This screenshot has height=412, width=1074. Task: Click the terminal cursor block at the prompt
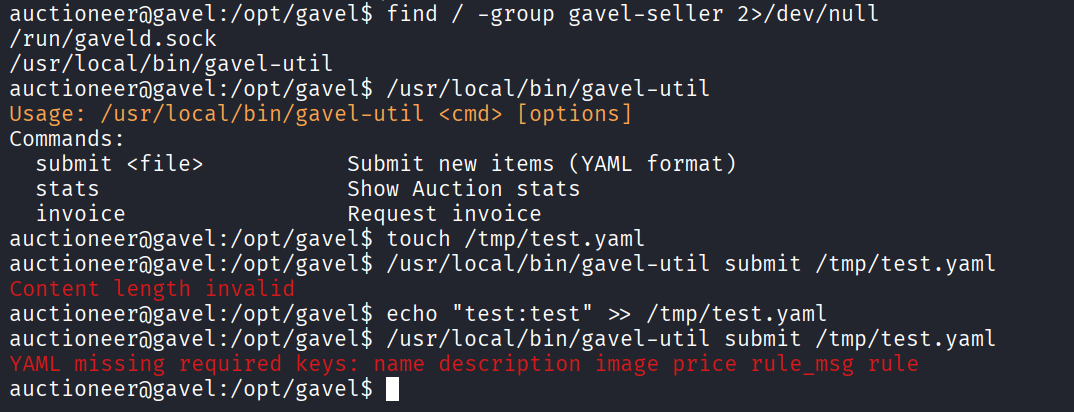coord(391,389)
